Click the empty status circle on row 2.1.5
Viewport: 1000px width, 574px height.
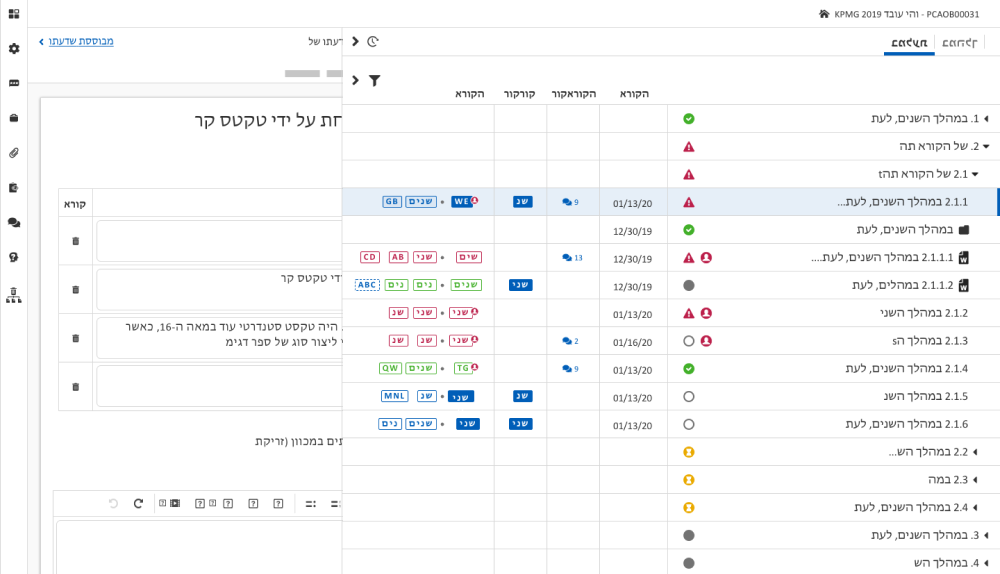tap(688, 396)
